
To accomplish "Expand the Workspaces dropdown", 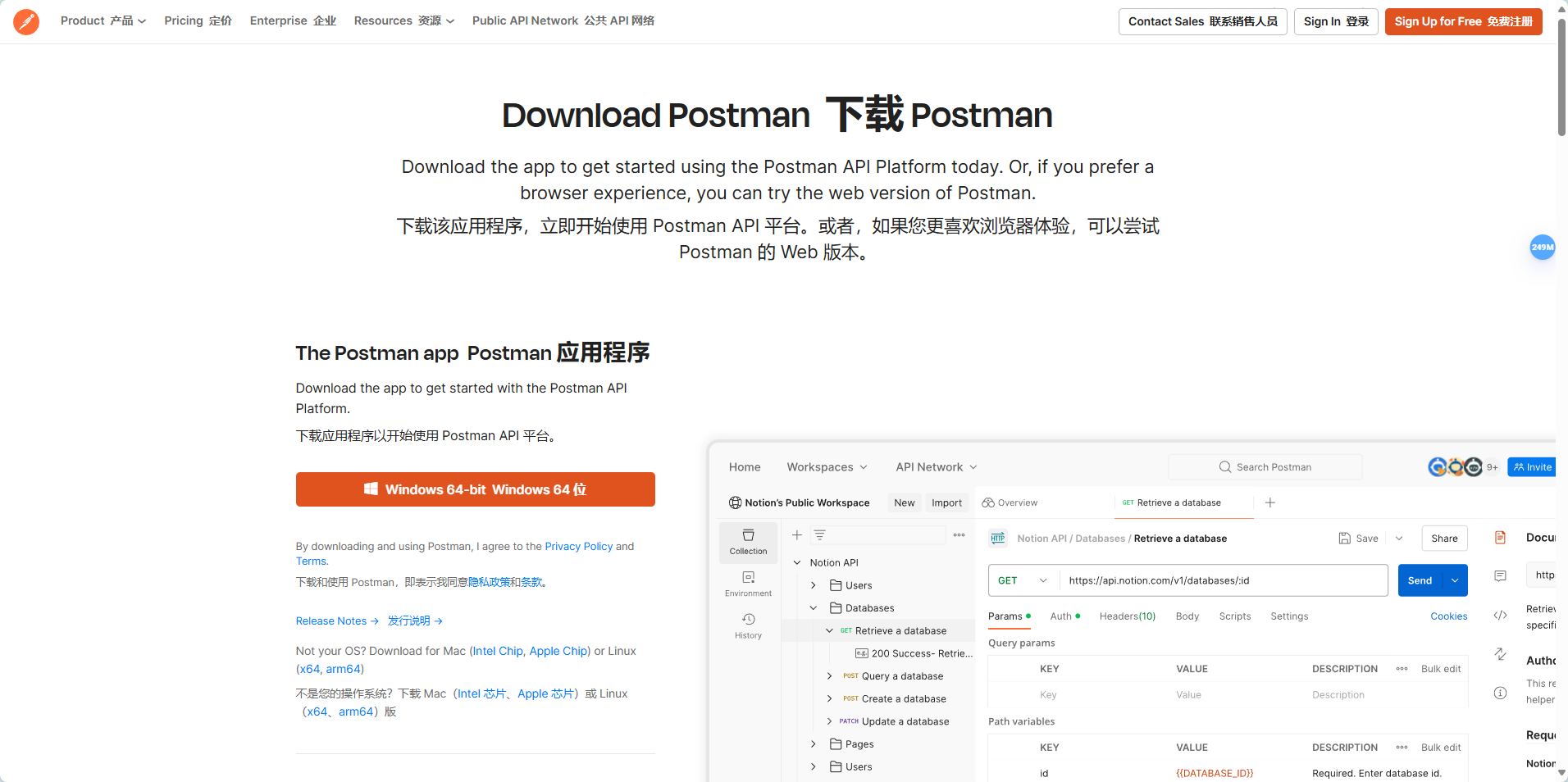I will [x=827, y=467].
